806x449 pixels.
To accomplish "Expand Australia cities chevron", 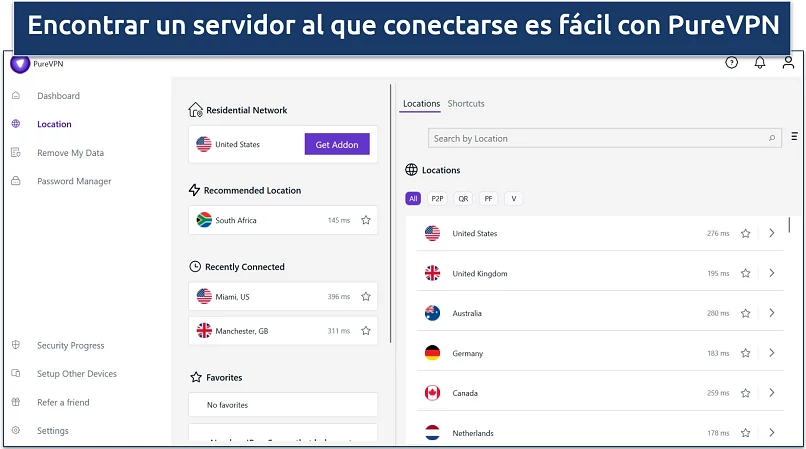I will pyautogui.click(x=772, y=313).
